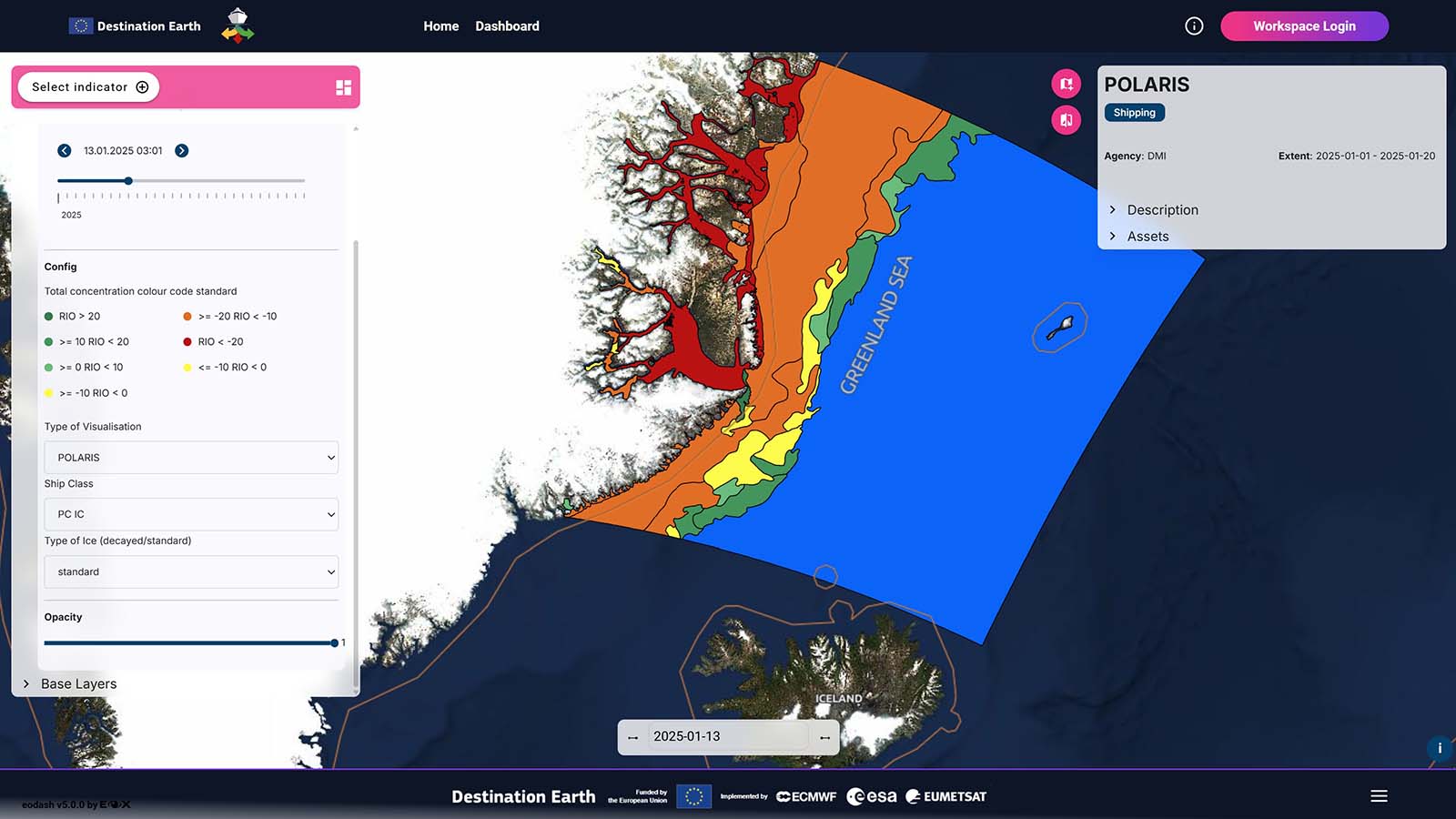This screenshot has height=819, width=1456.
Task: Open the hamburger menu in the footer
Action: (x=1379, y=796)
